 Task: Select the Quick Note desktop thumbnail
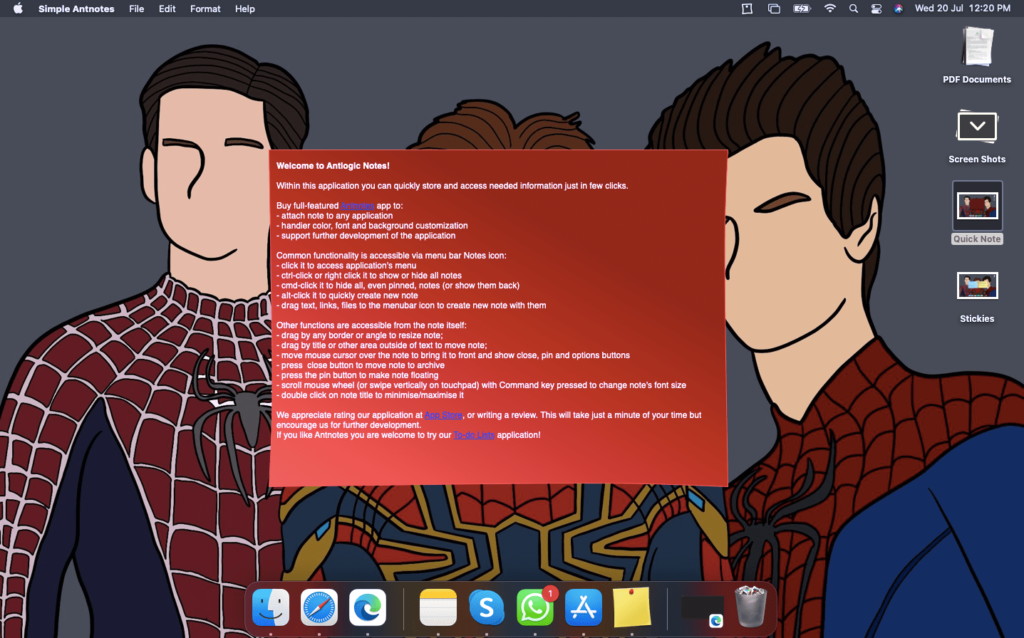pyautogui.click(x=977, y=207)
